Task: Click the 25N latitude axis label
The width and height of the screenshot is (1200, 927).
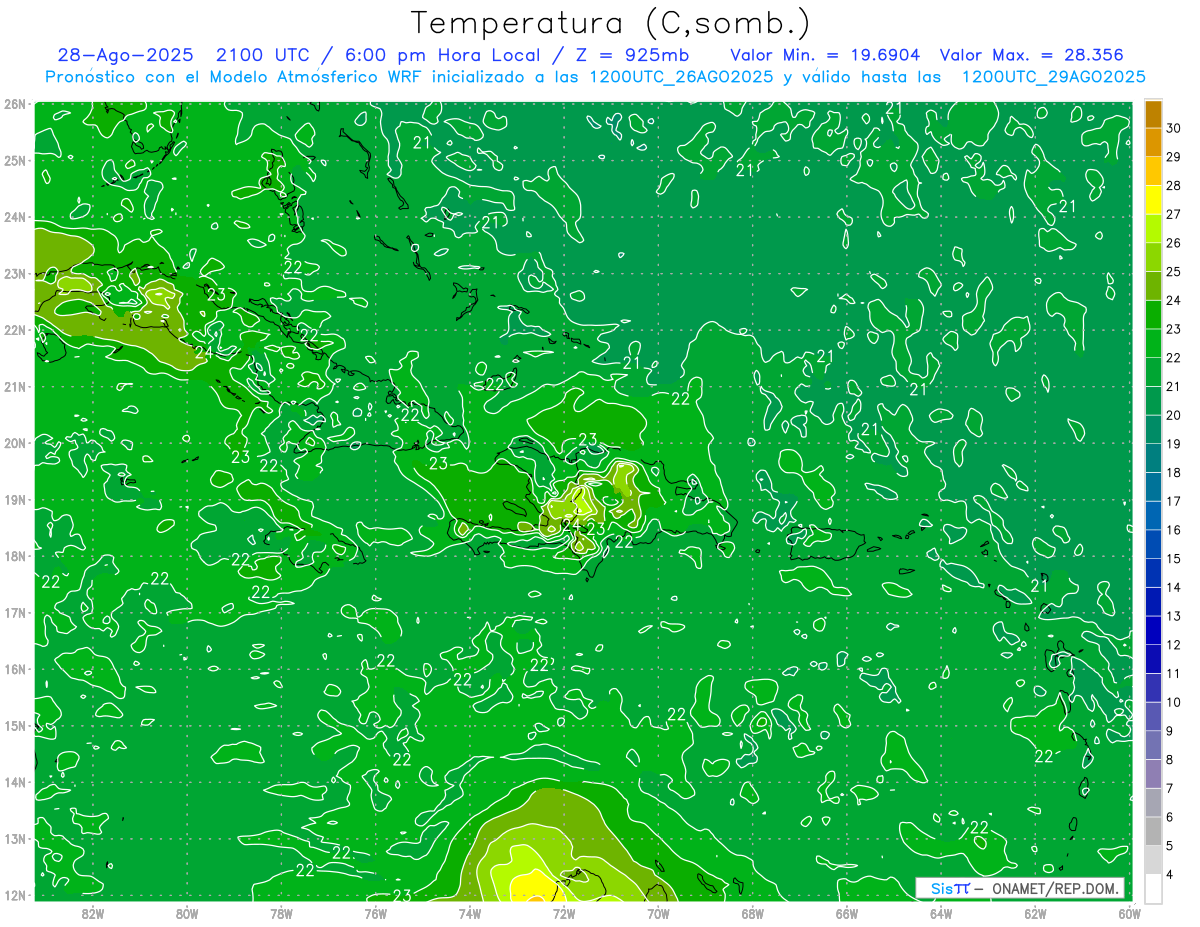Action: click(14, 160)
